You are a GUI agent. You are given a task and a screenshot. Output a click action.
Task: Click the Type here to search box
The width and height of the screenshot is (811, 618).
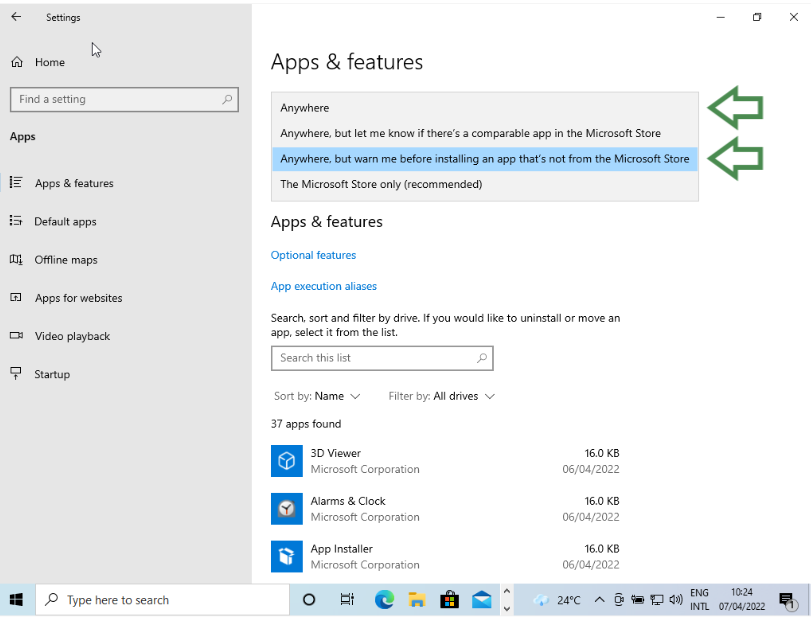click(162, 600)
